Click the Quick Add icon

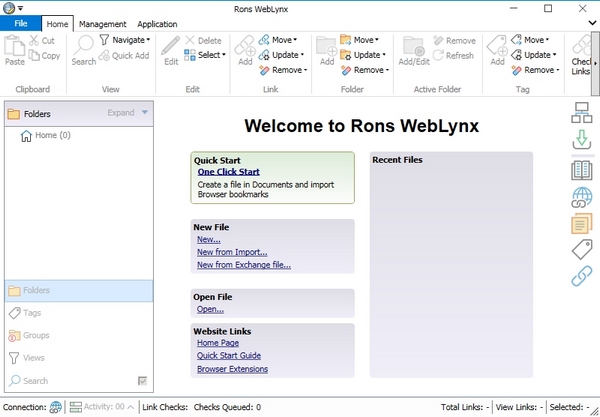click(x=104, y=55)
